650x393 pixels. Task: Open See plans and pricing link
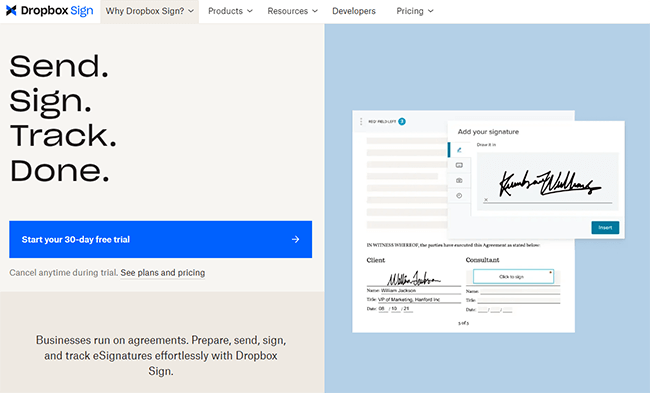tap(162, 273)
